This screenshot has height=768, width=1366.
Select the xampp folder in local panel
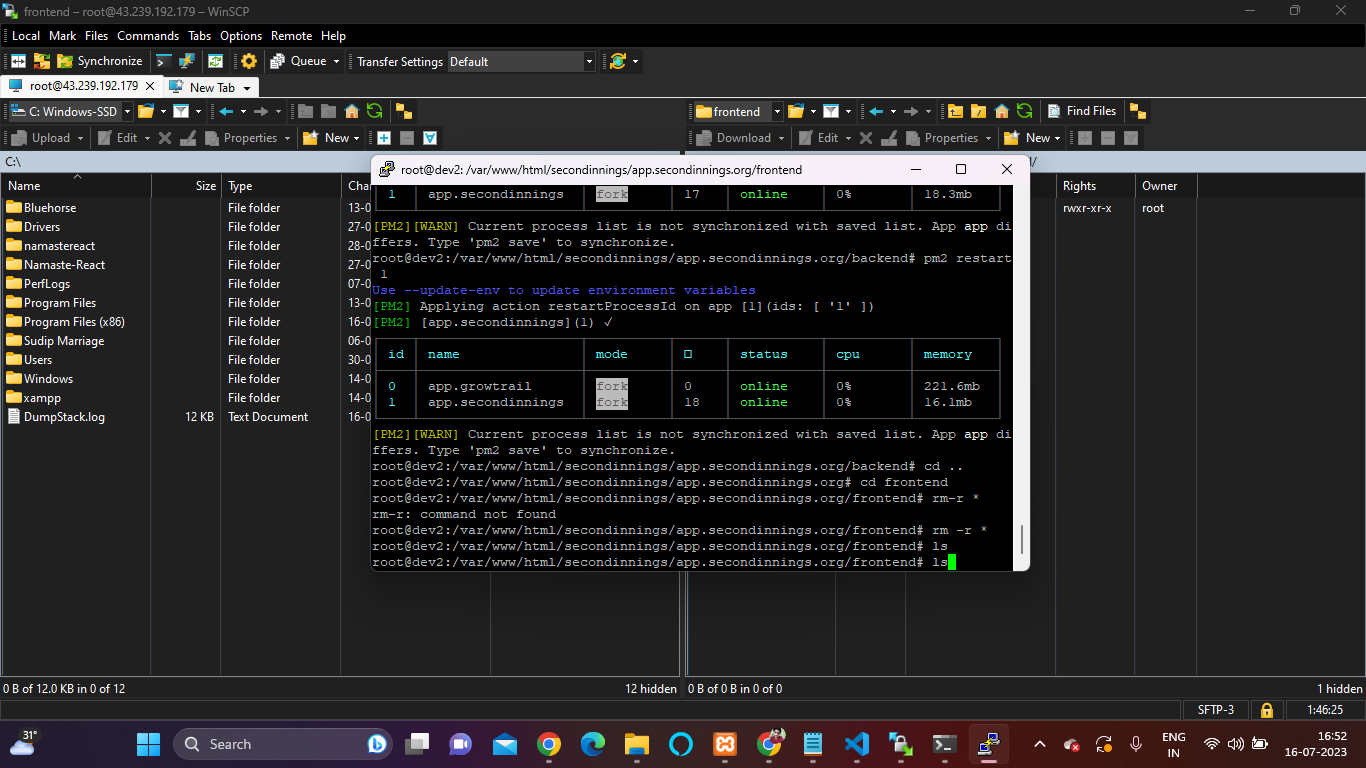pos(42,398)
